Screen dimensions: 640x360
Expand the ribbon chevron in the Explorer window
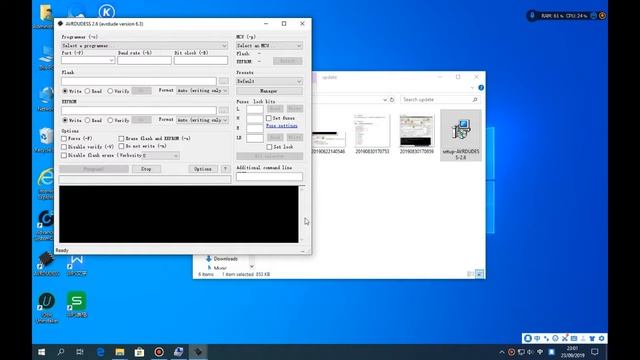click(x=472, y=88)
